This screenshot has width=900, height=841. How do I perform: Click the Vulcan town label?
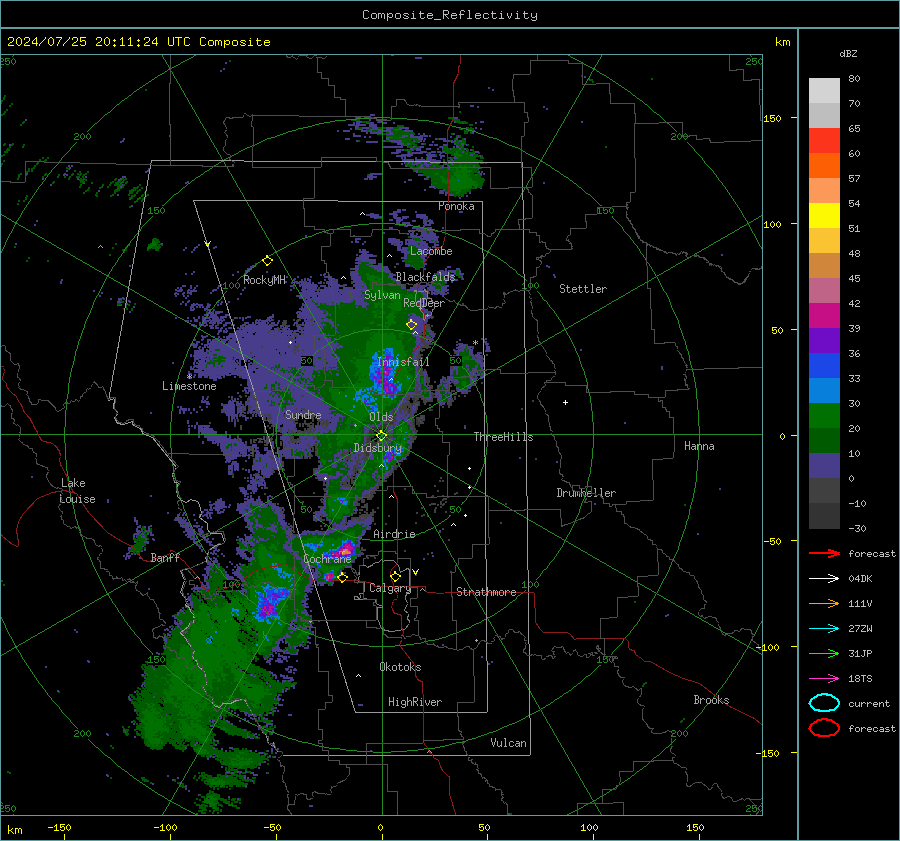tap(509, 743)
